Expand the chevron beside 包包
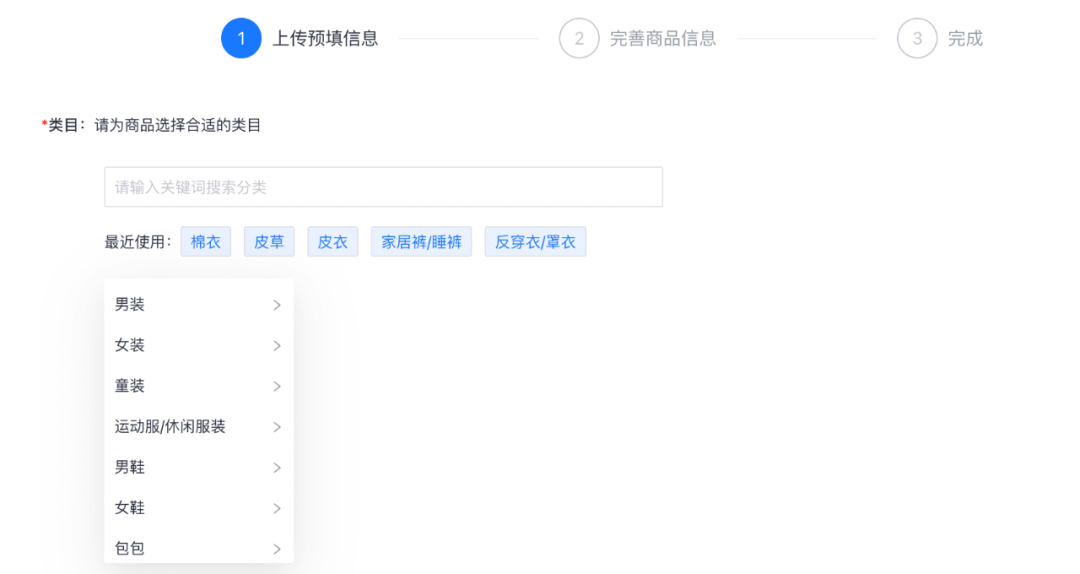Screen dimensions: 1080x574 pos(277,549)
